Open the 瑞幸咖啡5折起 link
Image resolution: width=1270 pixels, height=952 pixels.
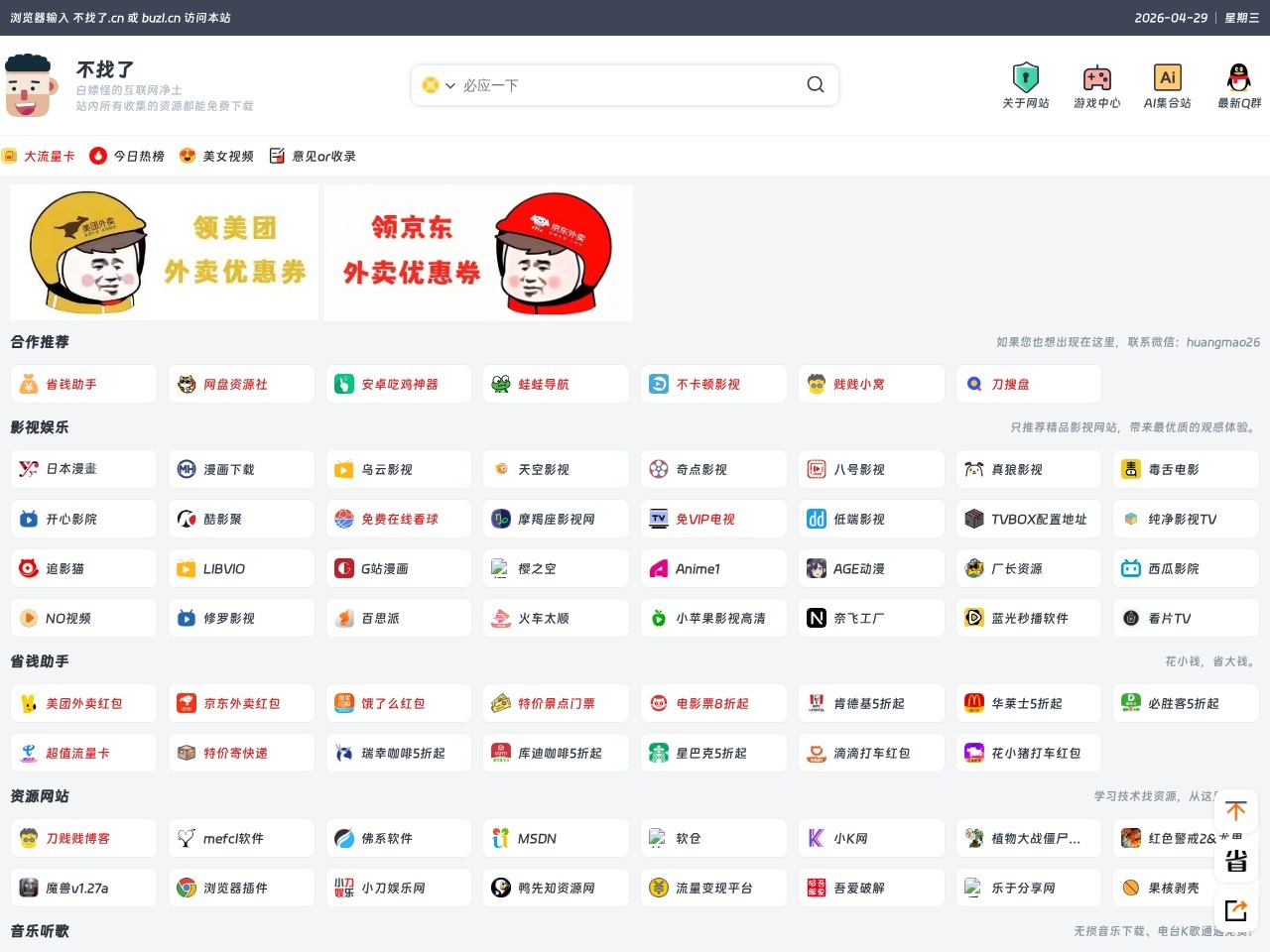(x=399, y=754)
